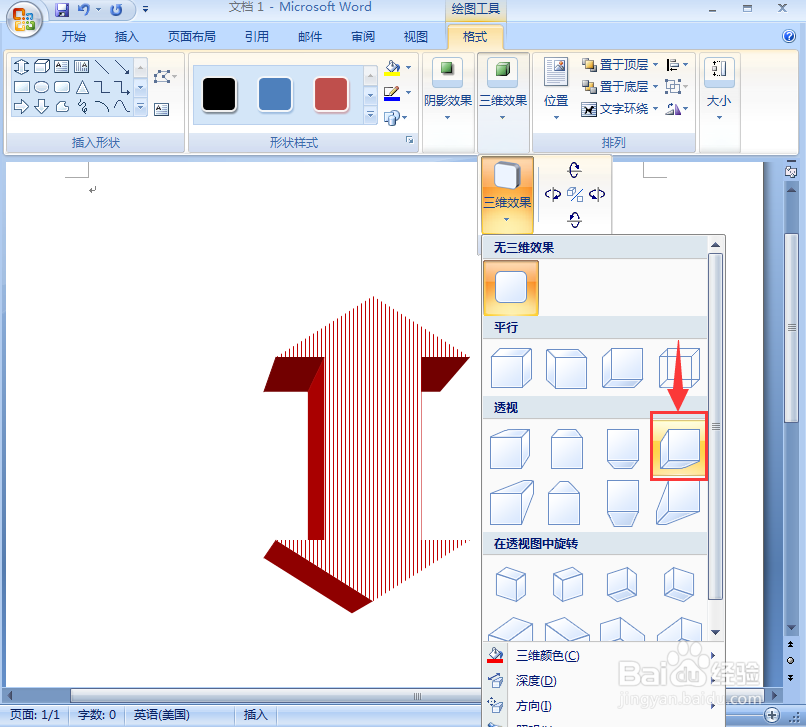Click the edit shape points icon
The width and height of the screenshot is (806, 727).
[164, 77]
